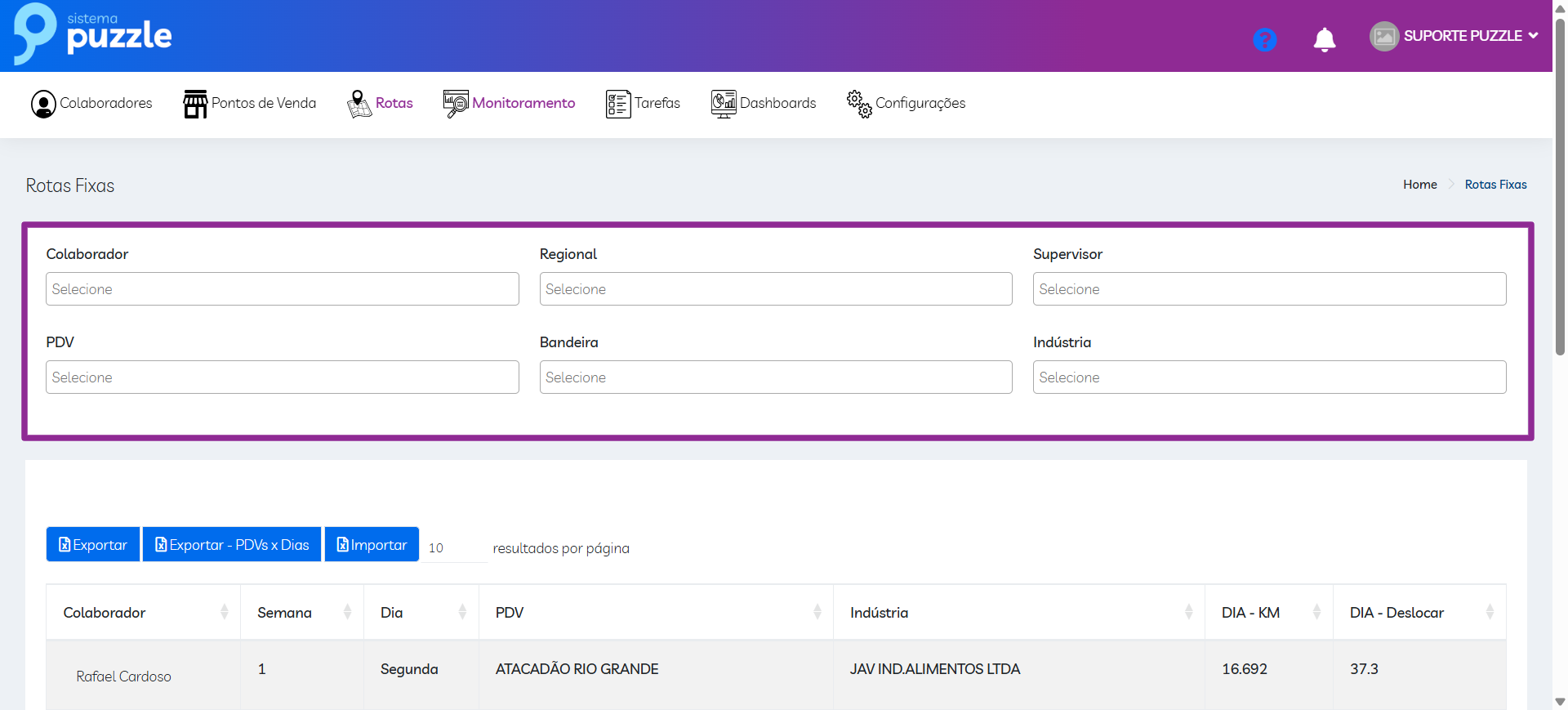Viewport: 1568px width, 710px height.
Task: Click the Pontos de Venda store icon
Action: [195, 104]
